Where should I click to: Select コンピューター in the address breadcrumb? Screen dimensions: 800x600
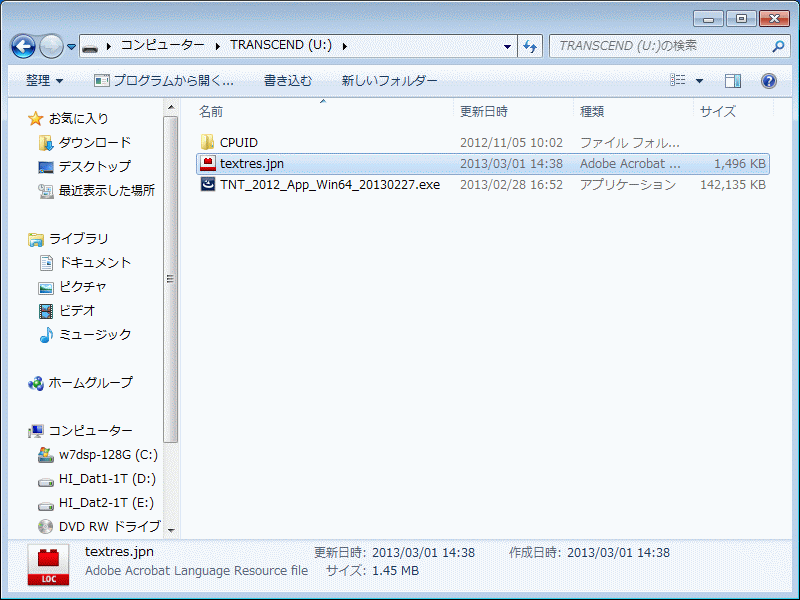click(162, 45)
